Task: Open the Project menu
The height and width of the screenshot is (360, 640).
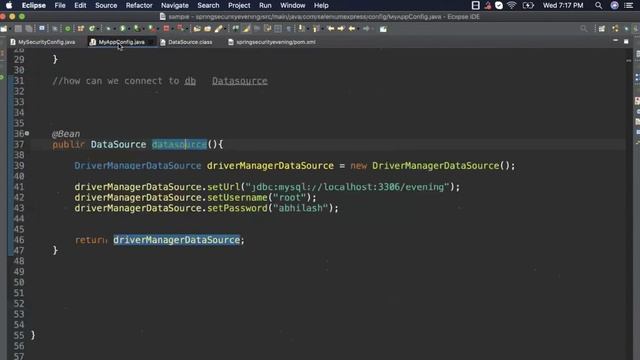Action: point(239,5)
